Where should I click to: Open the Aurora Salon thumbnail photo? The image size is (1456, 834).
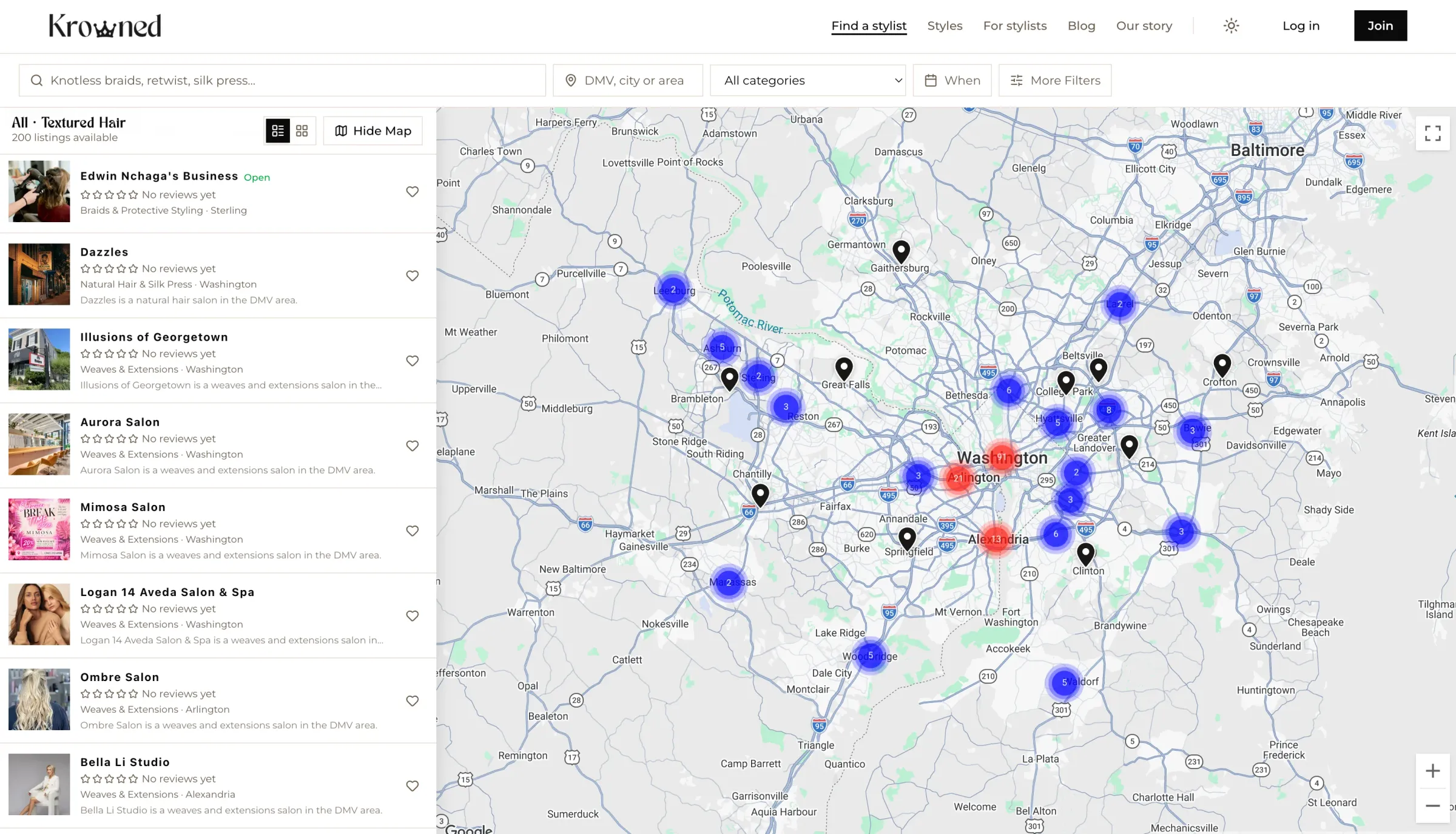(39, 444)
